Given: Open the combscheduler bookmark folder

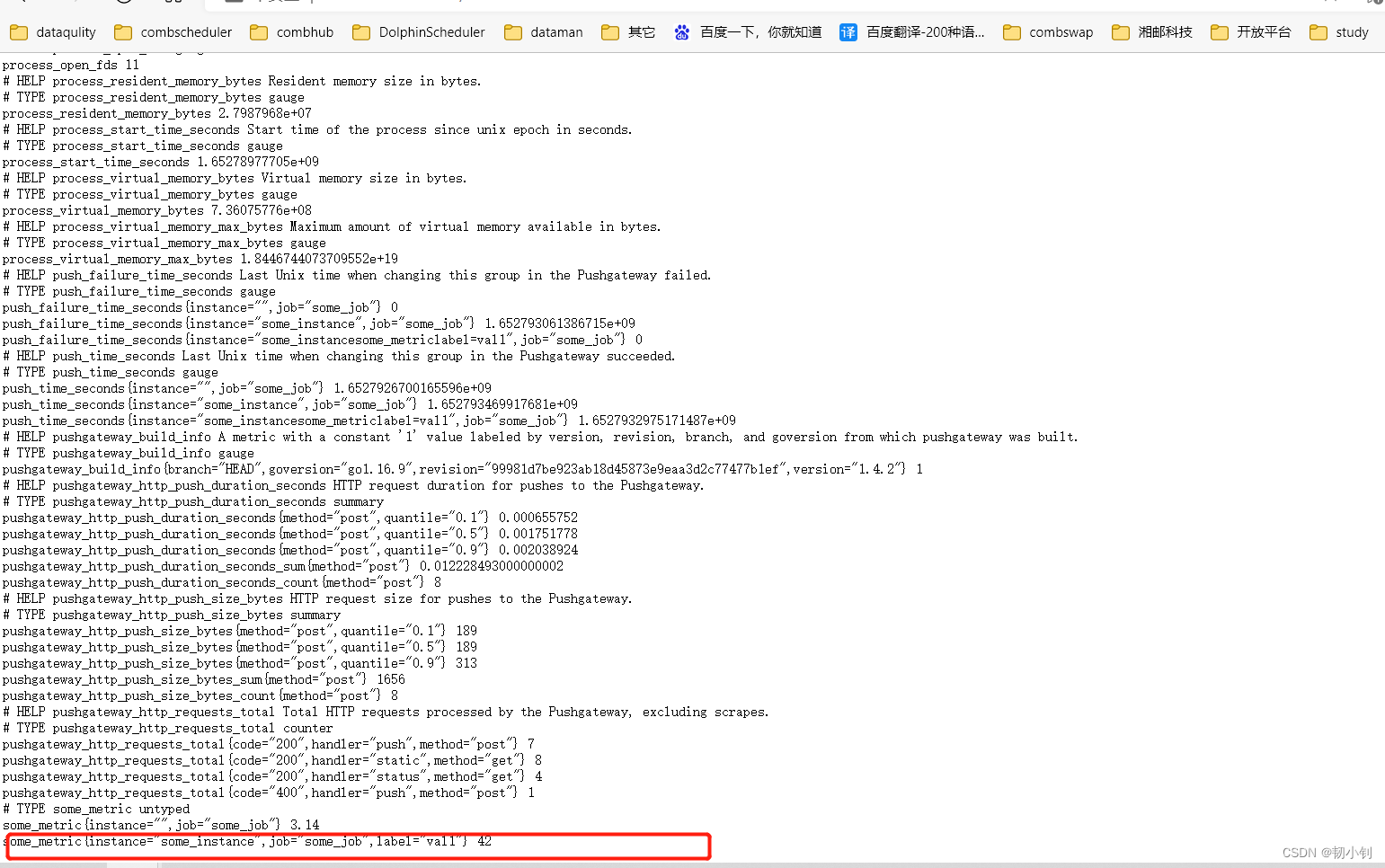Looking at the screenshot, I should (x=184, y=31).
